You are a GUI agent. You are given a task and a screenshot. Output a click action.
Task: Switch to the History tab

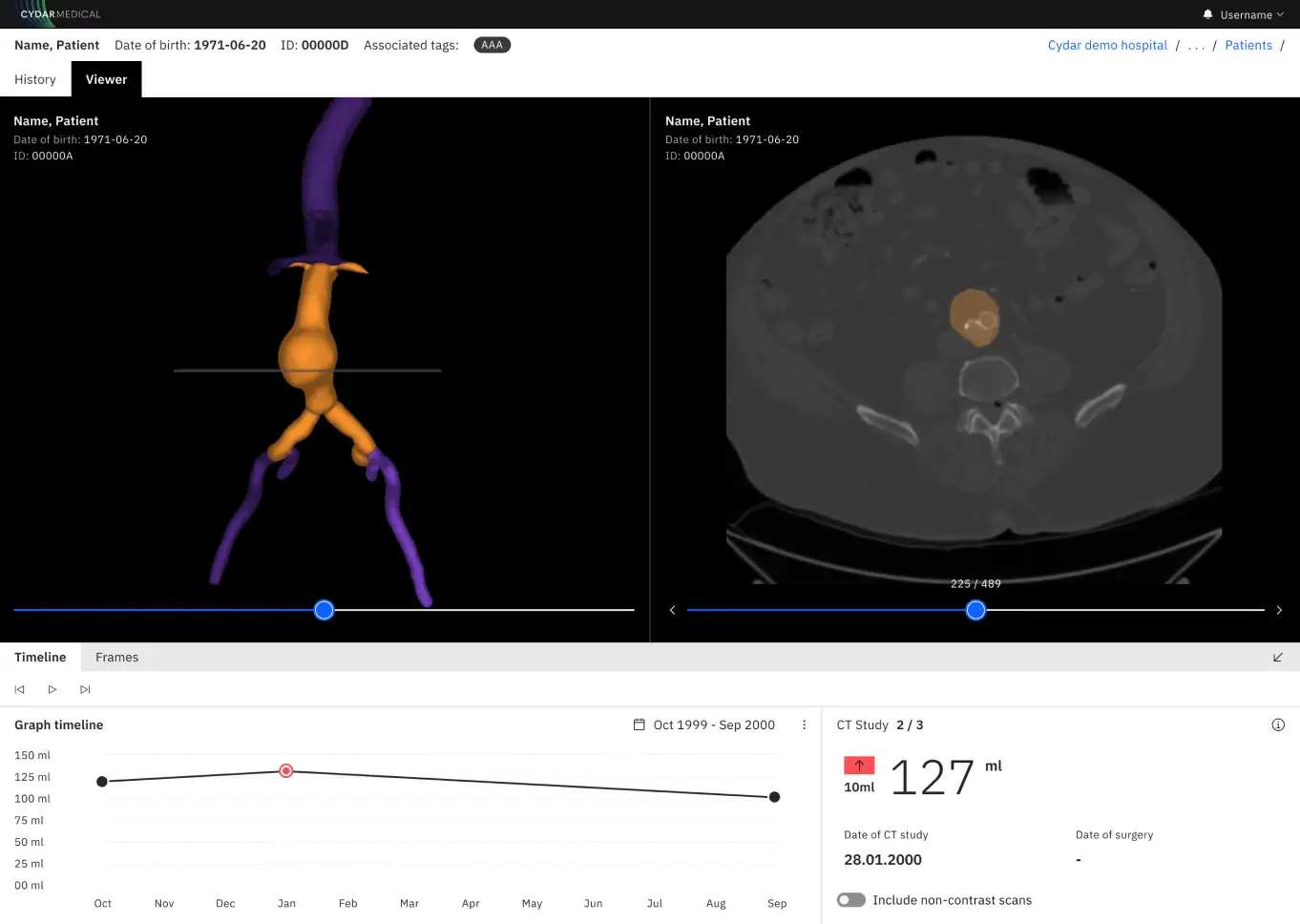35,79
